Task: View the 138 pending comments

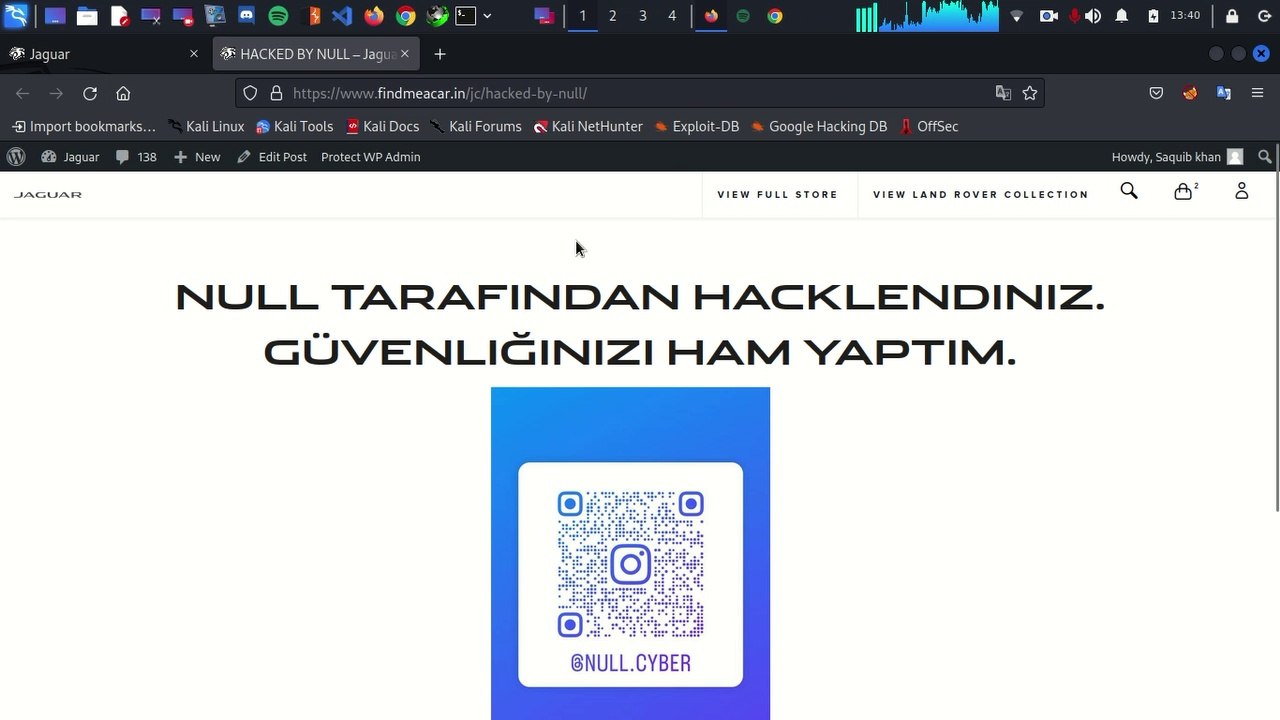Action: [x=136, y=157]
